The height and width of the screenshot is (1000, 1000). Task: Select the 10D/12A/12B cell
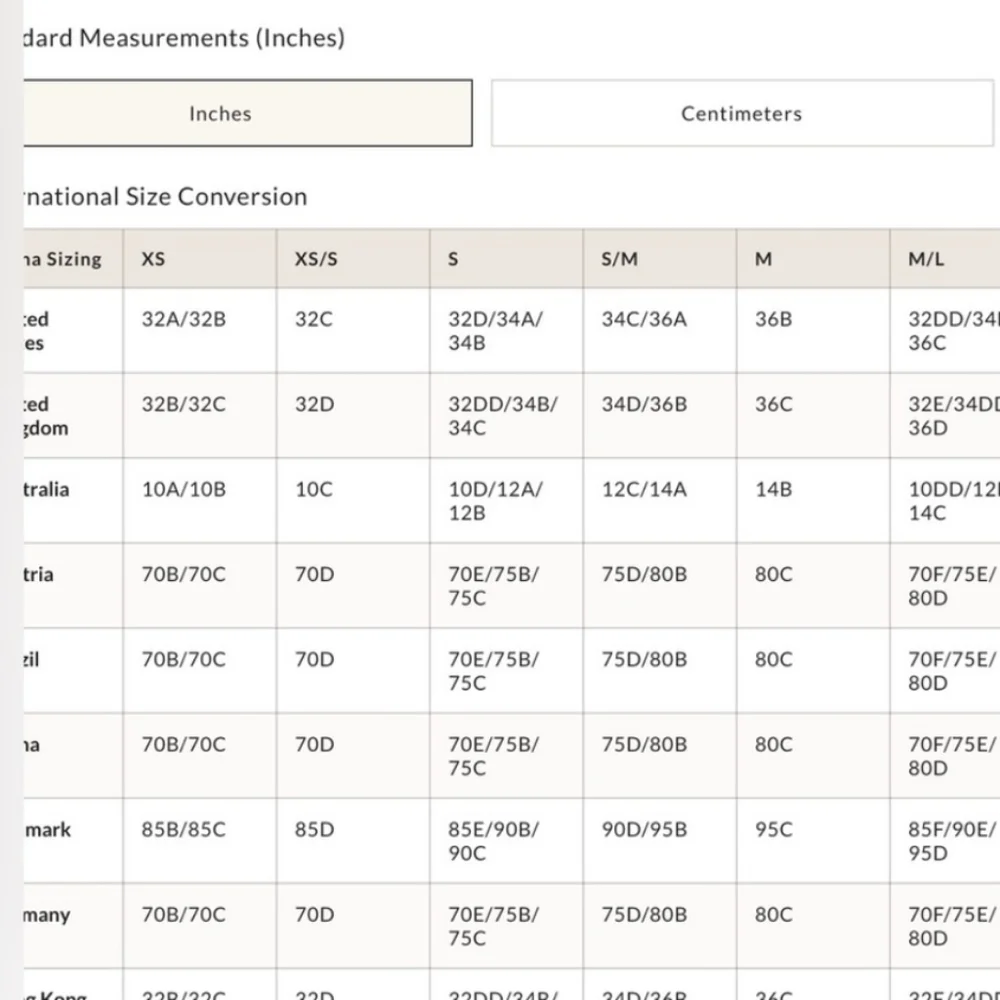(x=506, y=501)
